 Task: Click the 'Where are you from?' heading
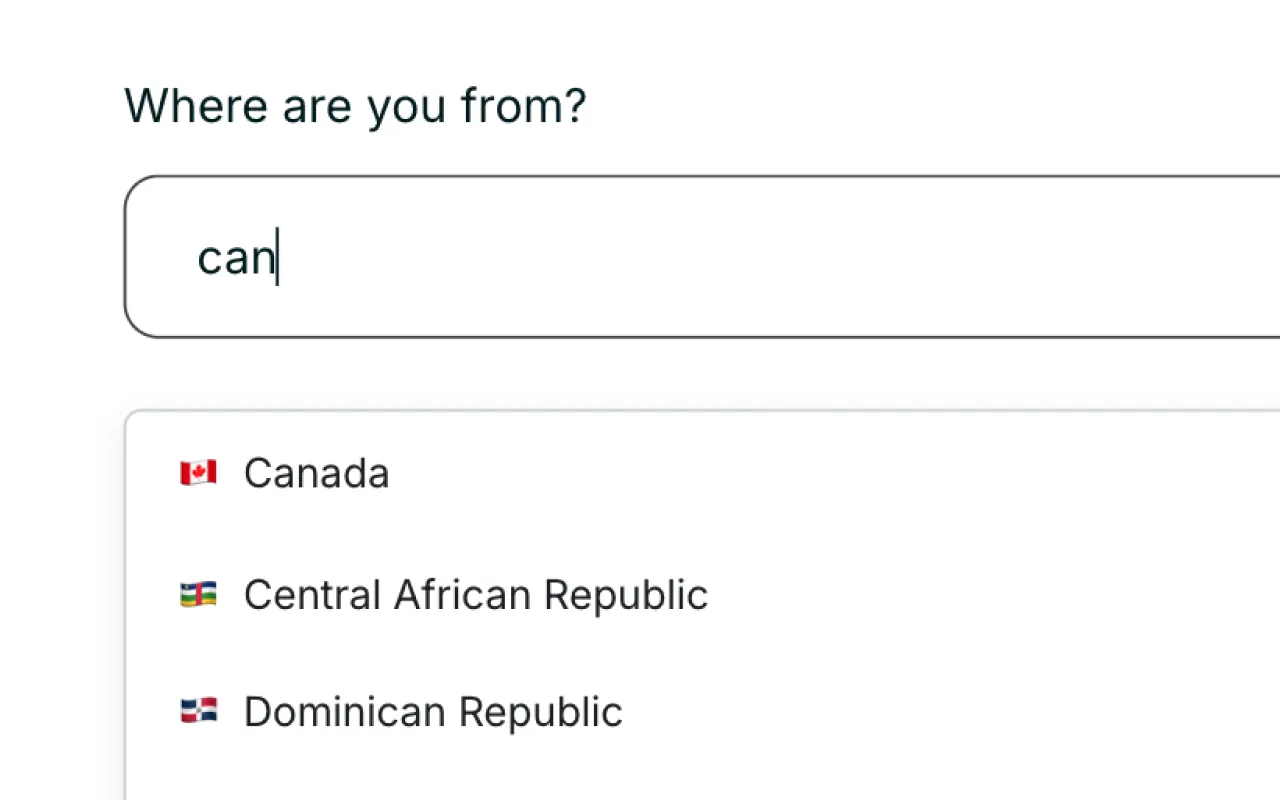(x=356, y=105)
